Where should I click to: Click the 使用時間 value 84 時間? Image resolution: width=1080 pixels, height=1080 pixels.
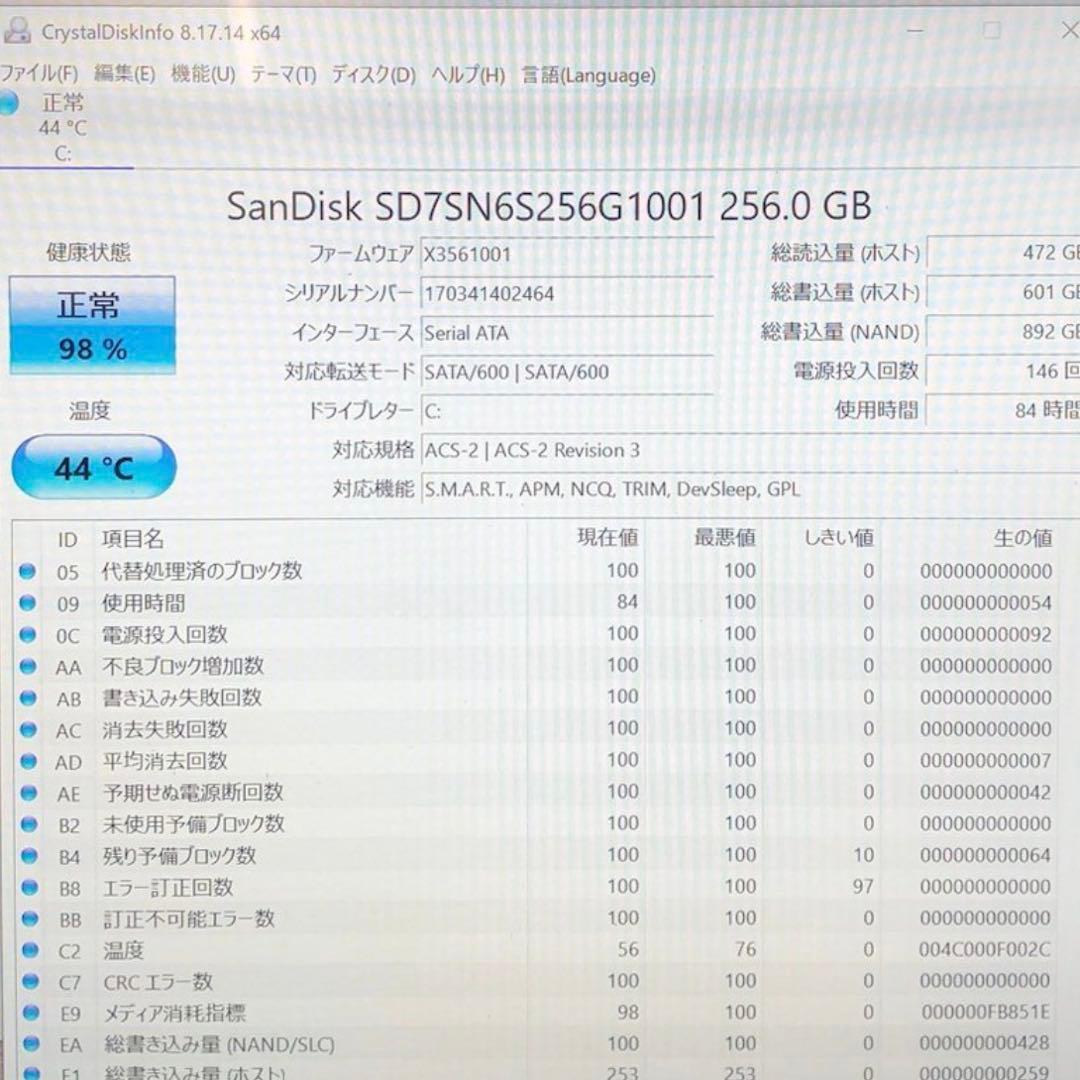[1004, 411]
